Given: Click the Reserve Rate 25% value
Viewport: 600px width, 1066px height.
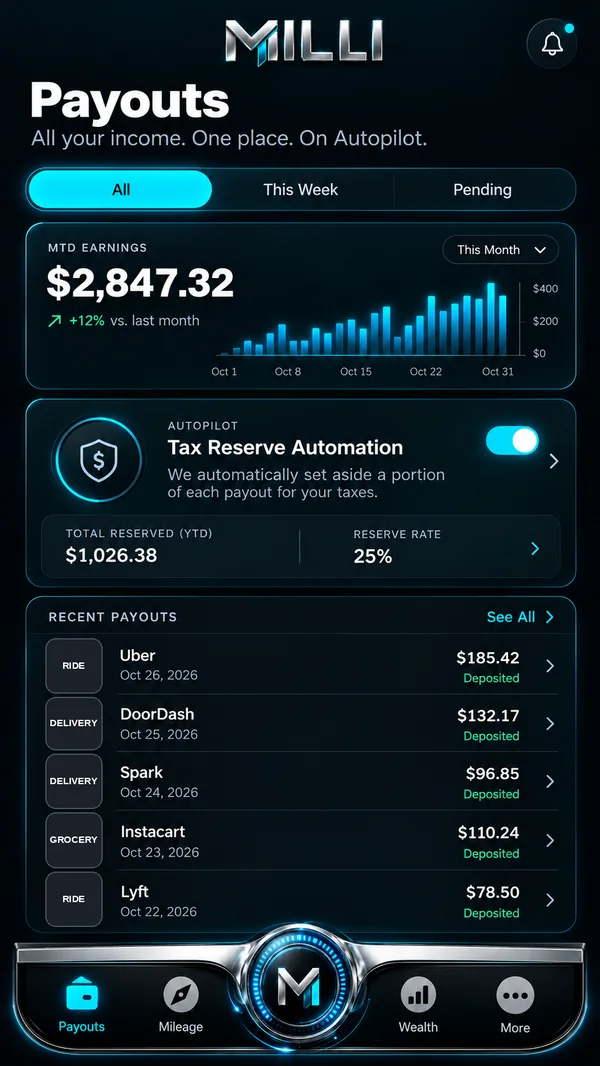Looking at the screenshot, I should click(372, 556).
